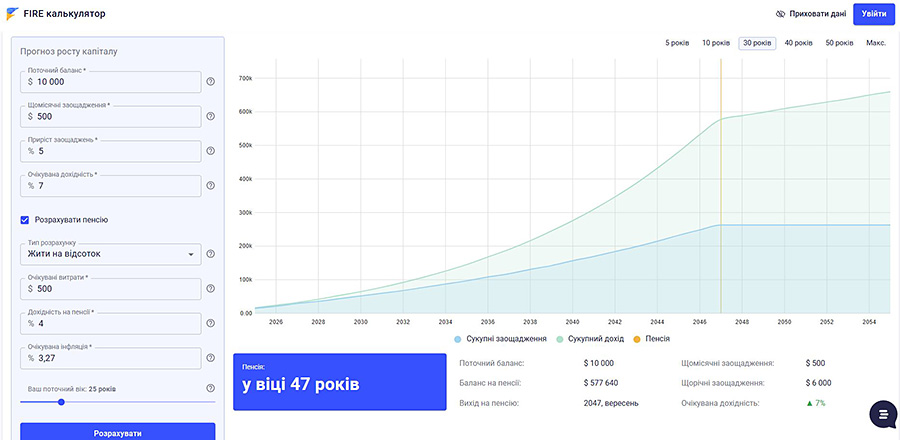
Task: Switch chart range to Макс.
Action: pyautogui.click(x=876, y=43)
